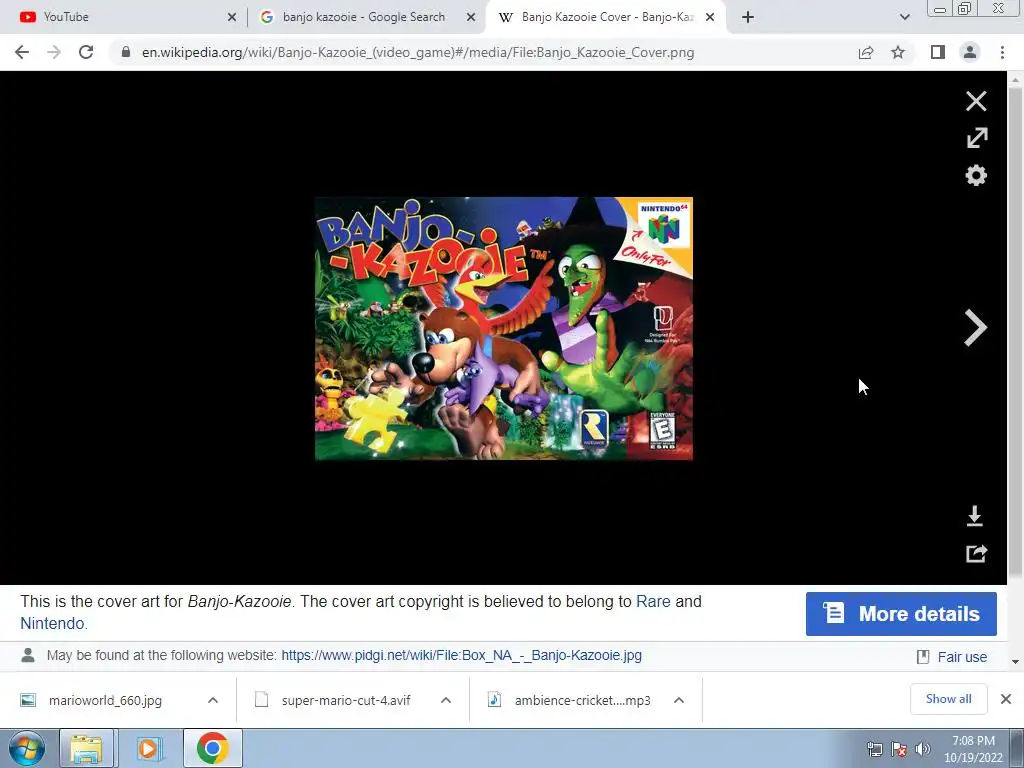Open the pidgi.net source website link

tap(462, 655)
